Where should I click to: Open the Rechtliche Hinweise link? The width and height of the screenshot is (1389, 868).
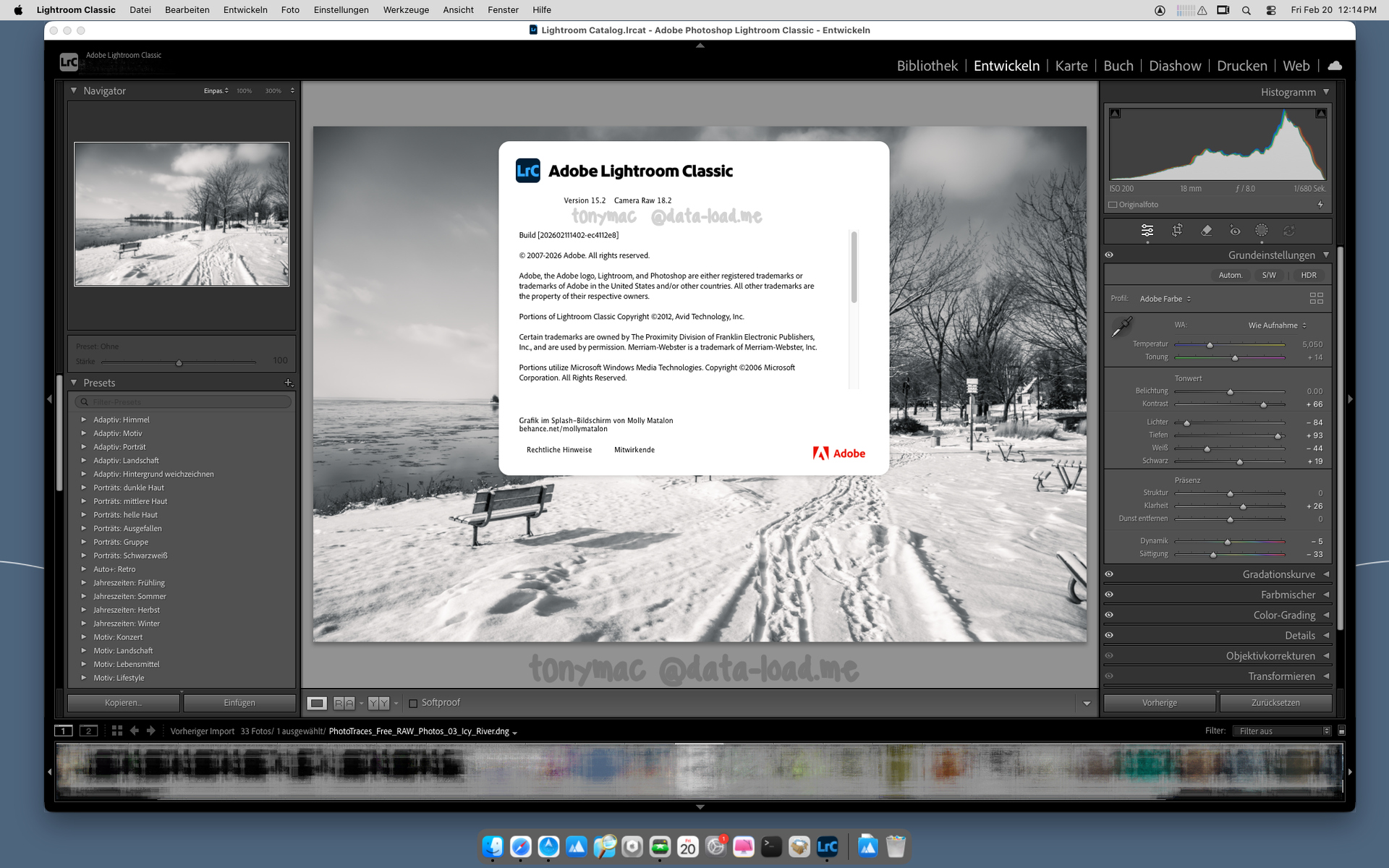point(558,450)
